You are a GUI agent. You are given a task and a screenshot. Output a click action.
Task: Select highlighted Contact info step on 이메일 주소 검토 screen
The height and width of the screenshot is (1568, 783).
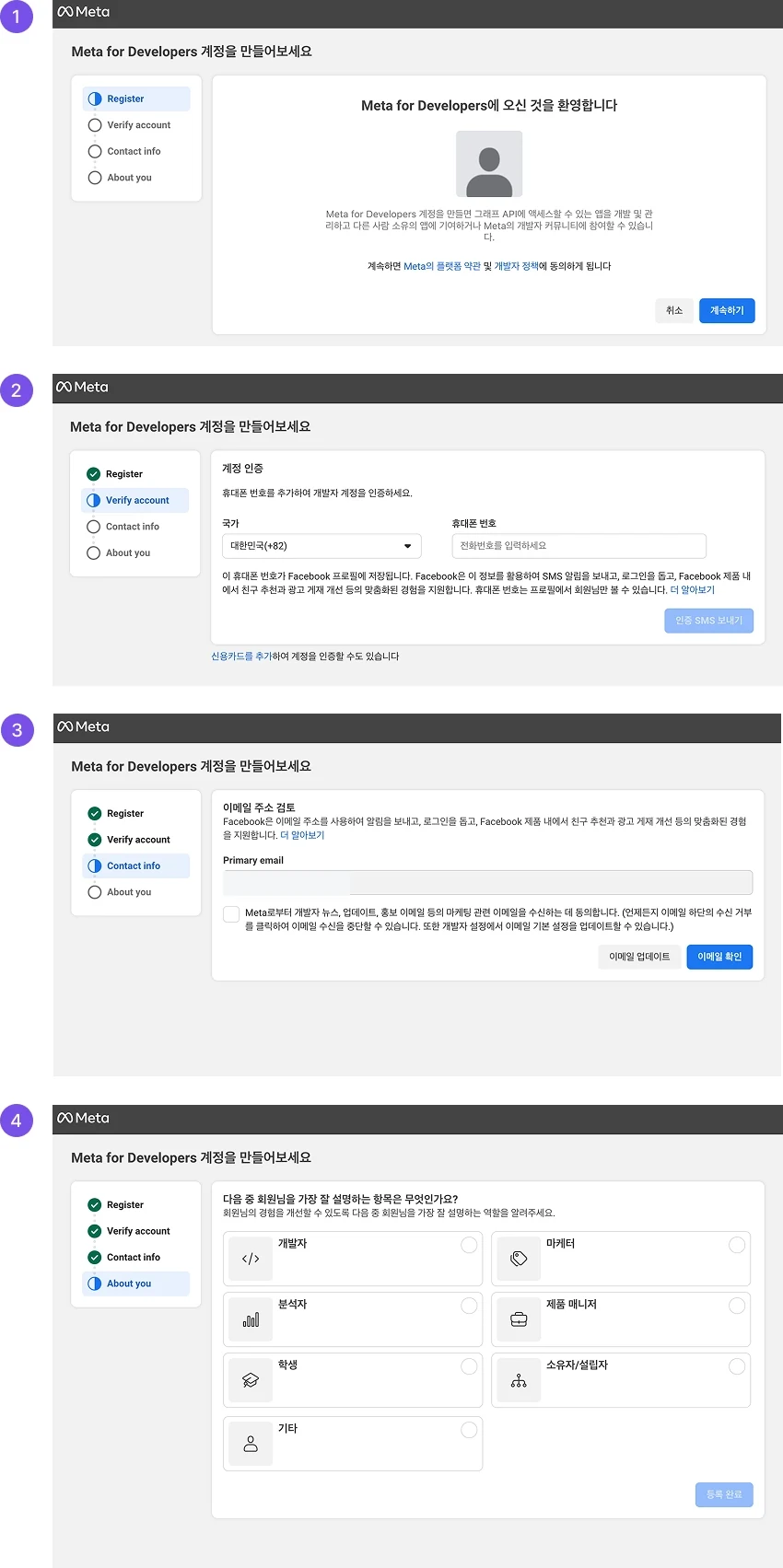pyautogui.click(x=136, y=865)
